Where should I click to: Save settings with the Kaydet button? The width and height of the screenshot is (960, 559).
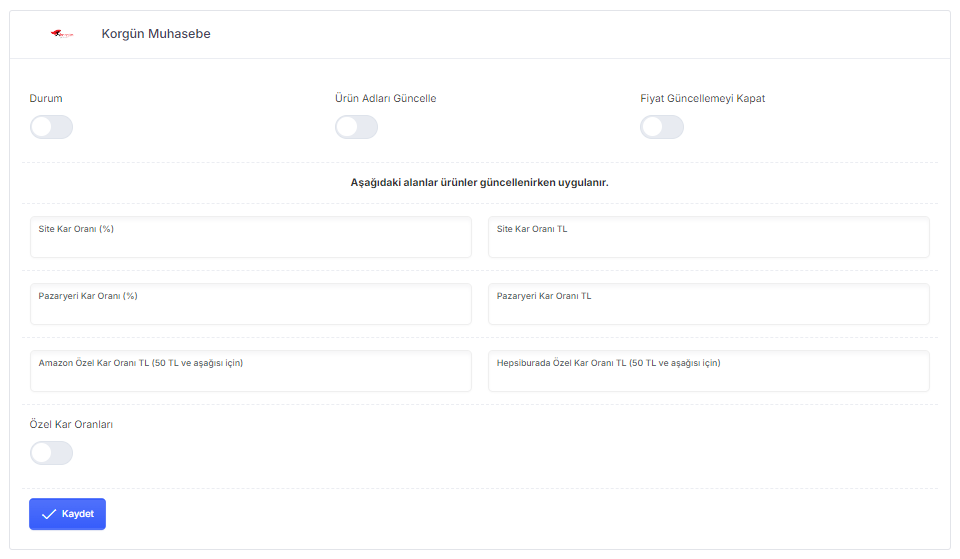[67, 514]
